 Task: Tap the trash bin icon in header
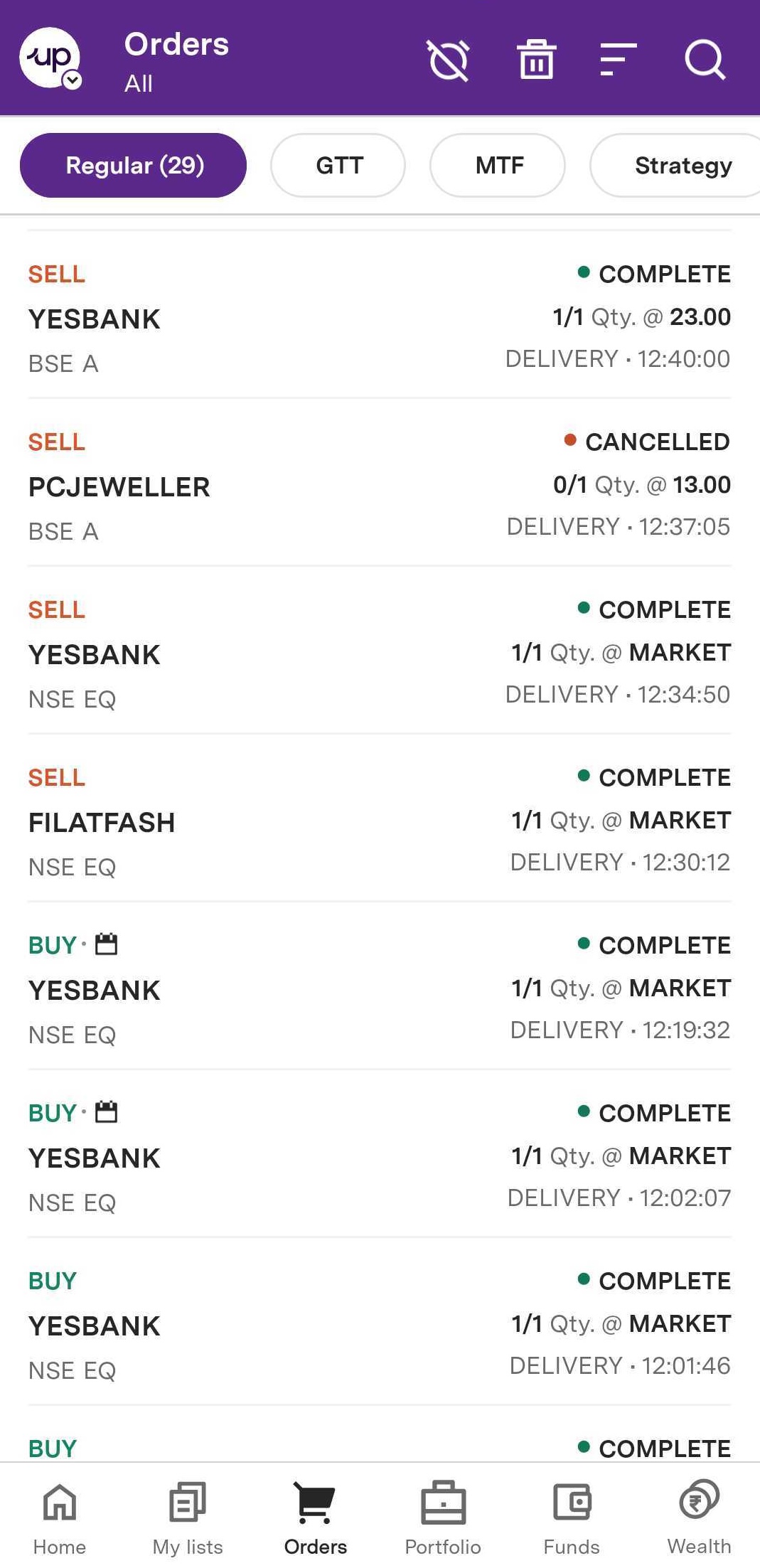(x=536, y=59)
